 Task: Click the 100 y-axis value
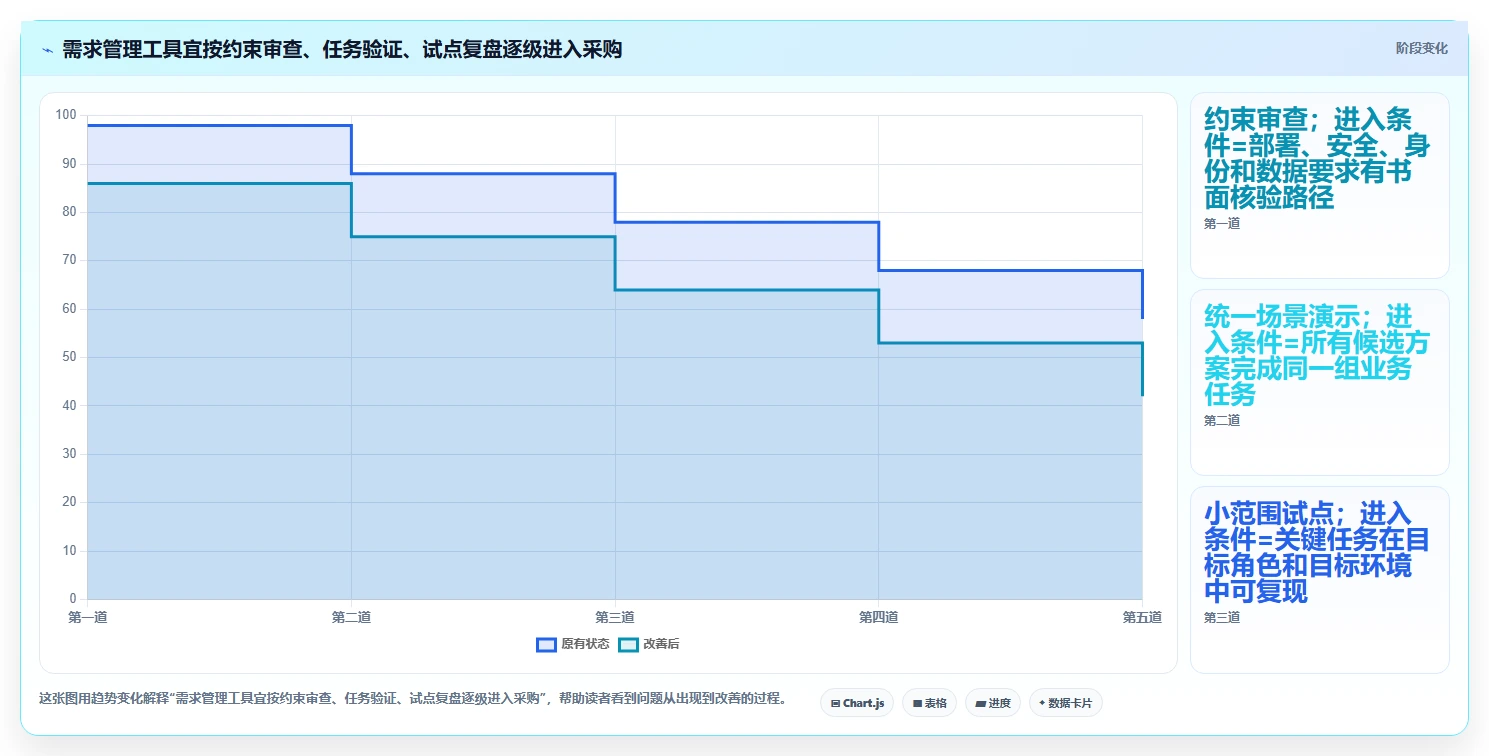[66, 115]
